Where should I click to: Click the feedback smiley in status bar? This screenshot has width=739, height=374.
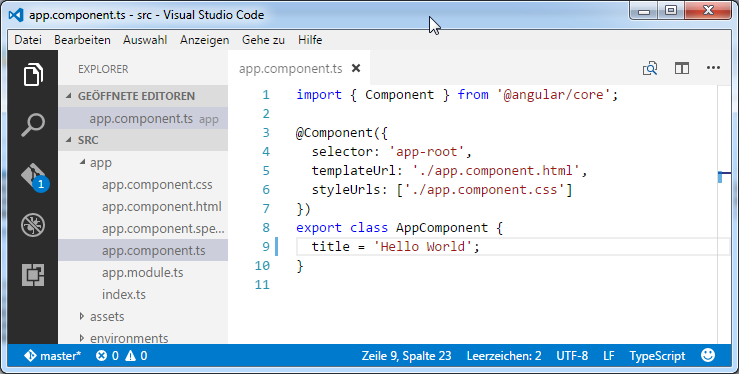[x=708, y=355]
